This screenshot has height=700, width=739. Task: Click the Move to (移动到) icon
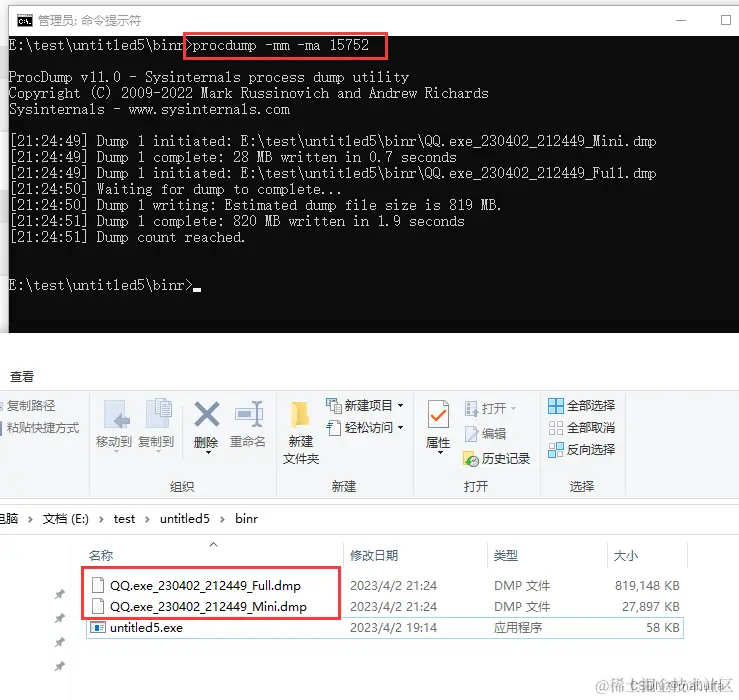point(115,414)
